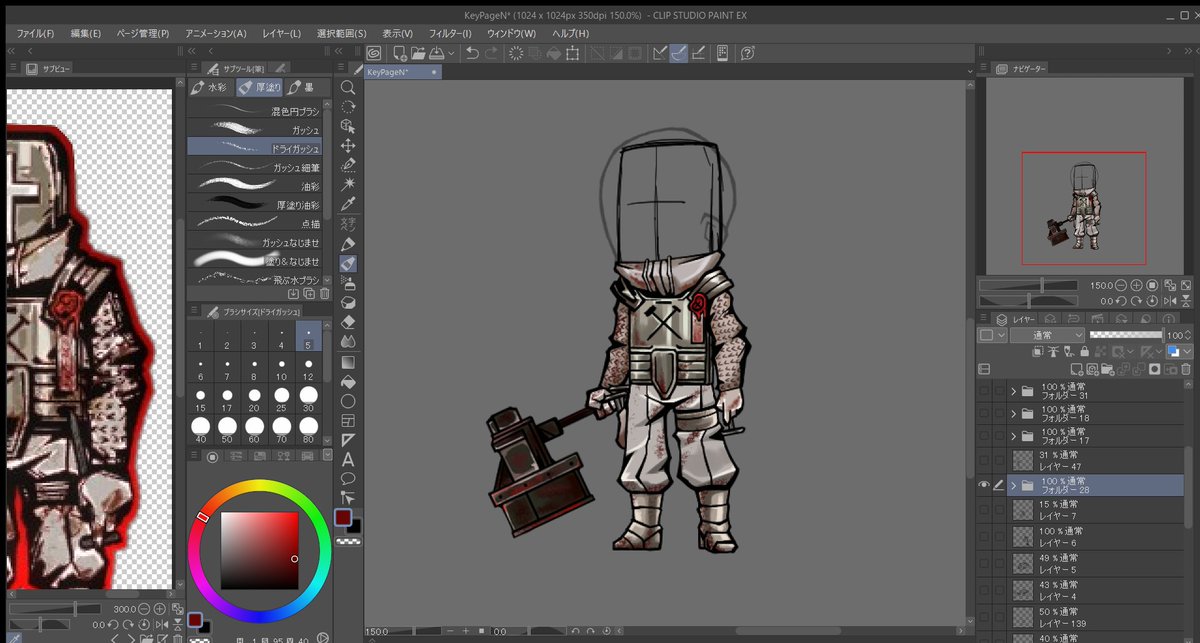Click the dark red foreground color swatch
Viewport: 1200px width, 643px height.
(343, 517)
